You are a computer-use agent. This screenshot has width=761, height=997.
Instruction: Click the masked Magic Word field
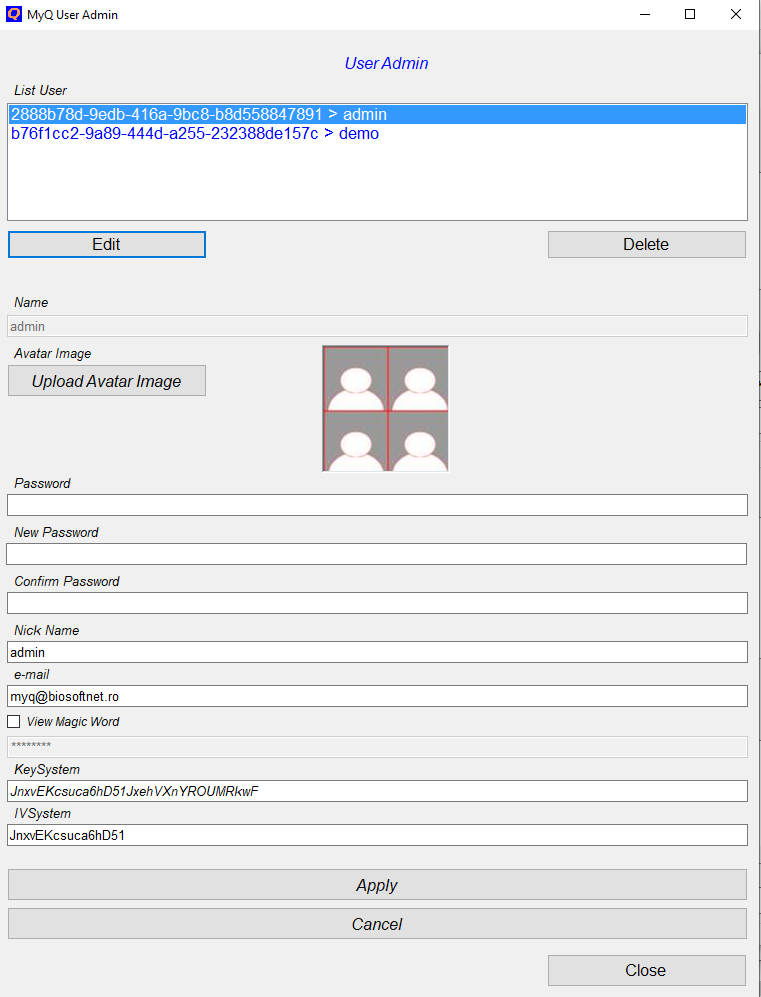point(378,746)
